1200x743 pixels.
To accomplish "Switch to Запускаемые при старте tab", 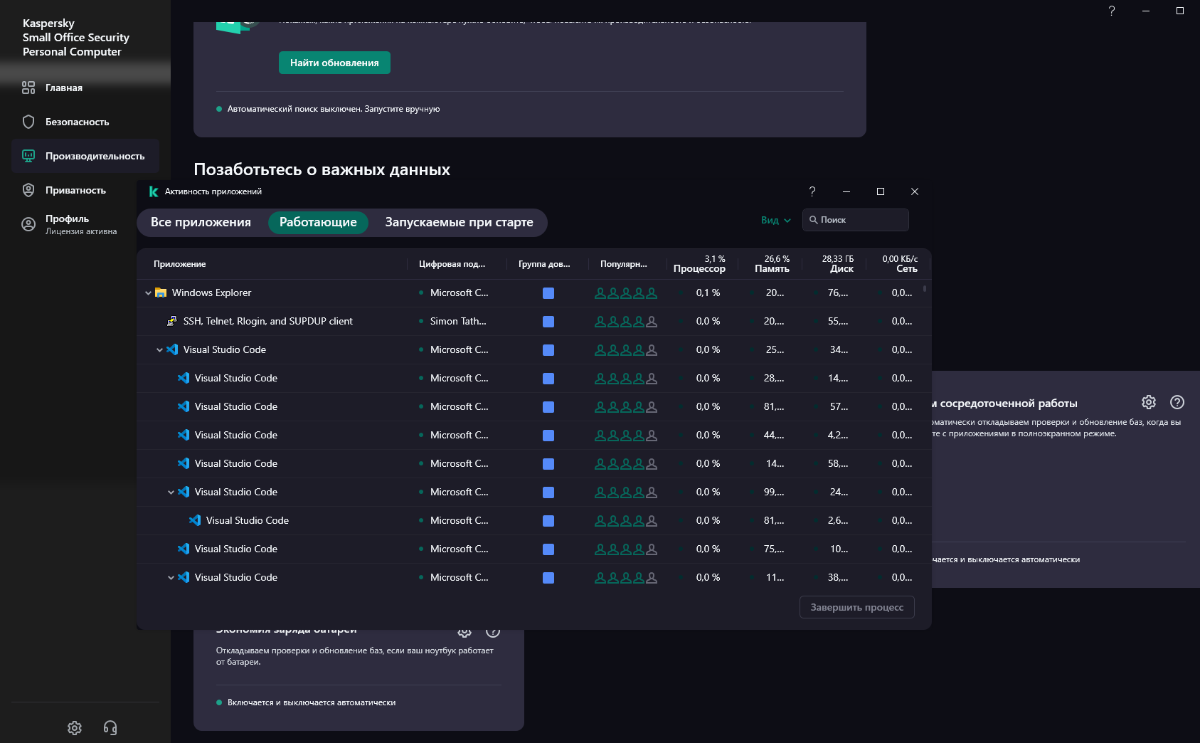I will [x=459, y=222].
